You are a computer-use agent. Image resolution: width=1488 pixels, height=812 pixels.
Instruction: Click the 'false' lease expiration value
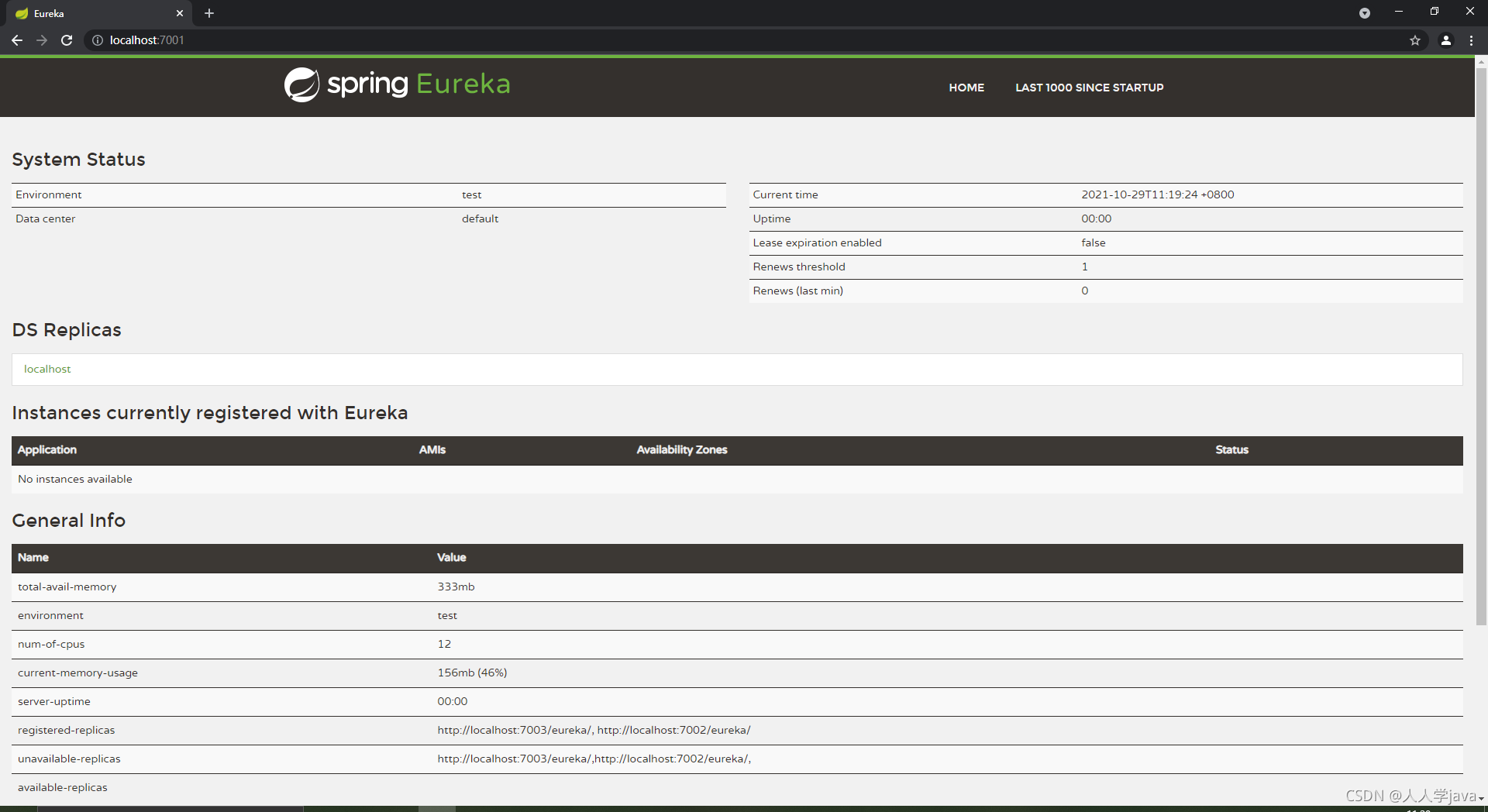tap(1094, 243)
